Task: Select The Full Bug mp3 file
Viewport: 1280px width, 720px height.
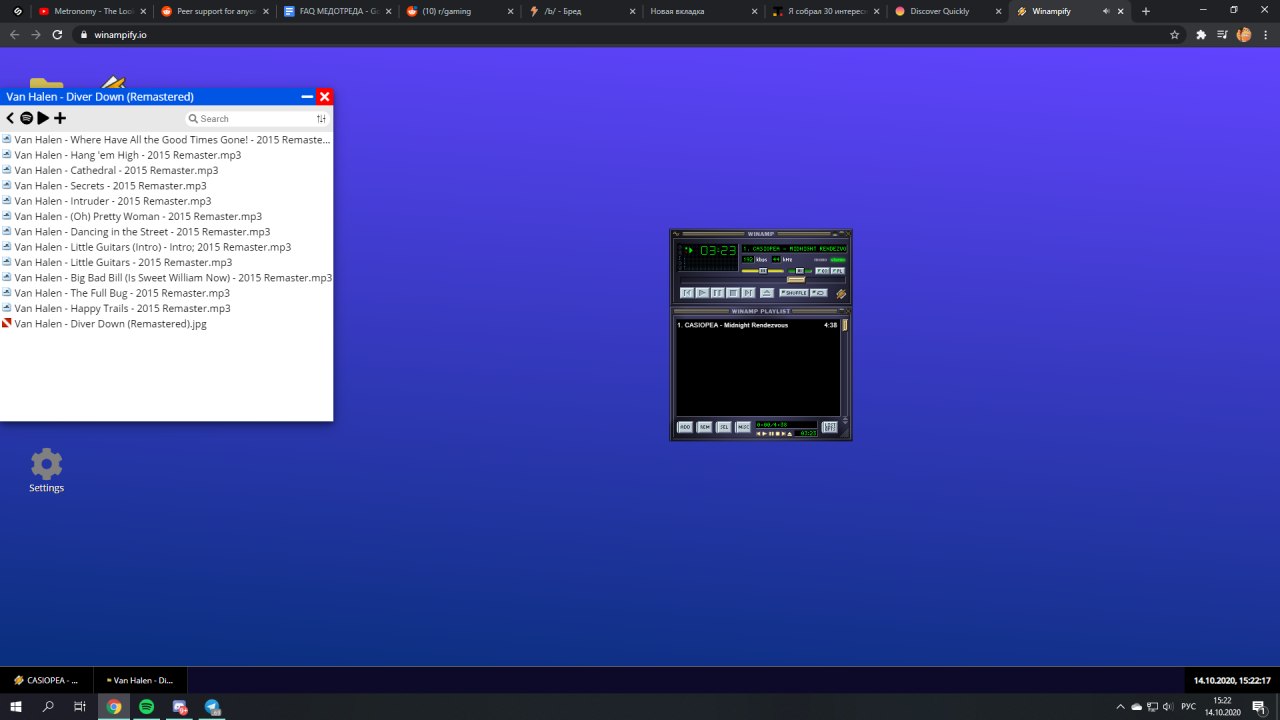Action: (x=116, y=293)
